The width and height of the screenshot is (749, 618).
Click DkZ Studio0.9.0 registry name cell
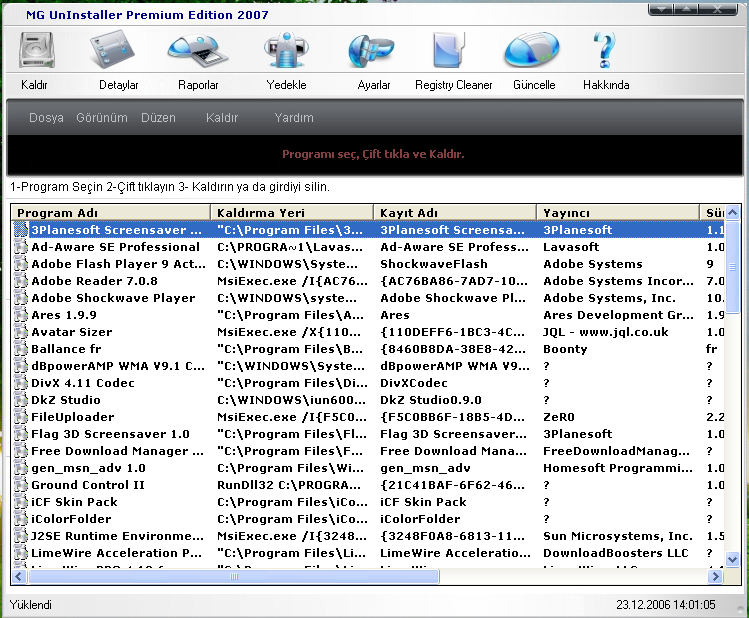[430, 400]
